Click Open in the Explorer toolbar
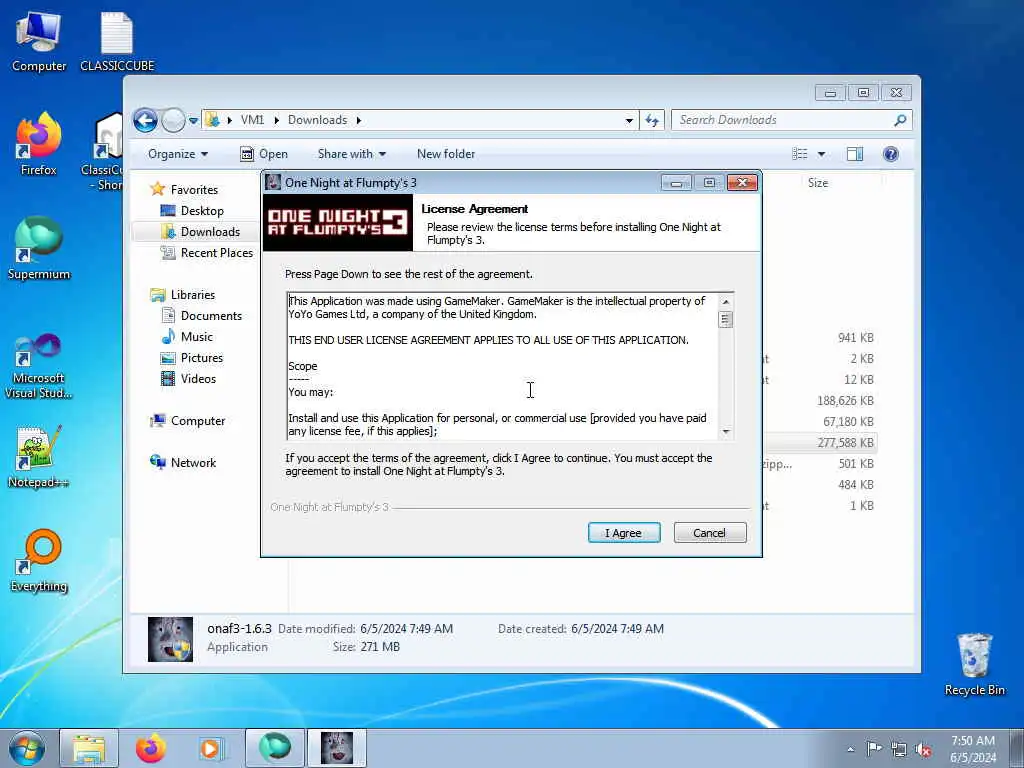Image resolution: width=1024 pixels, height=768 pixels. point(264,154)
